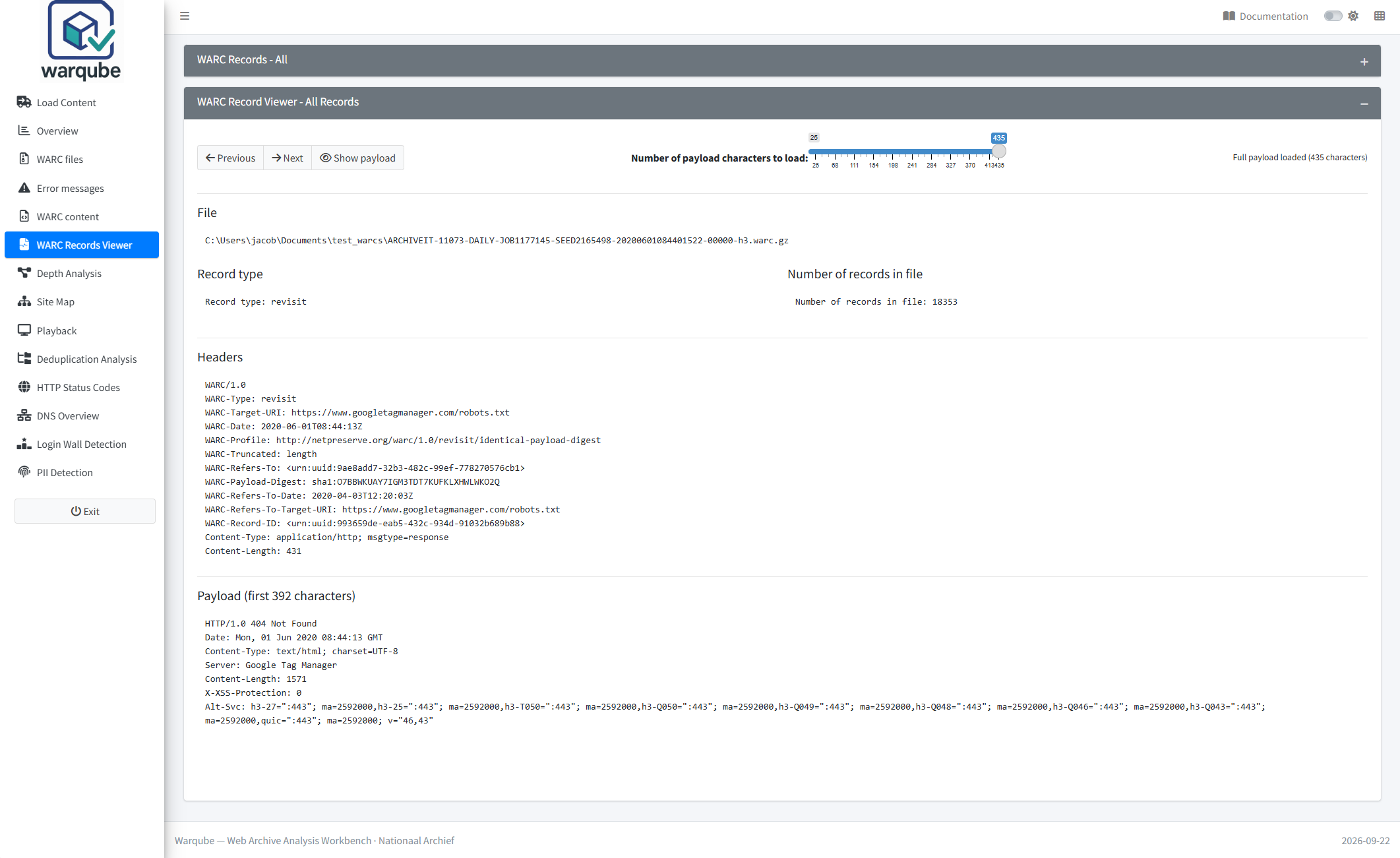
Task: Open HTTP Status Codes globe icon
Action: (24, 387)
